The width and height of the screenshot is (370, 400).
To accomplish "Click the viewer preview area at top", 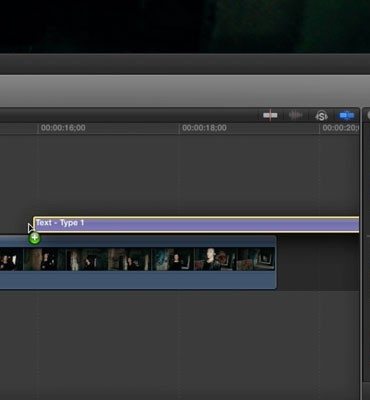I will tap(185, 26).
